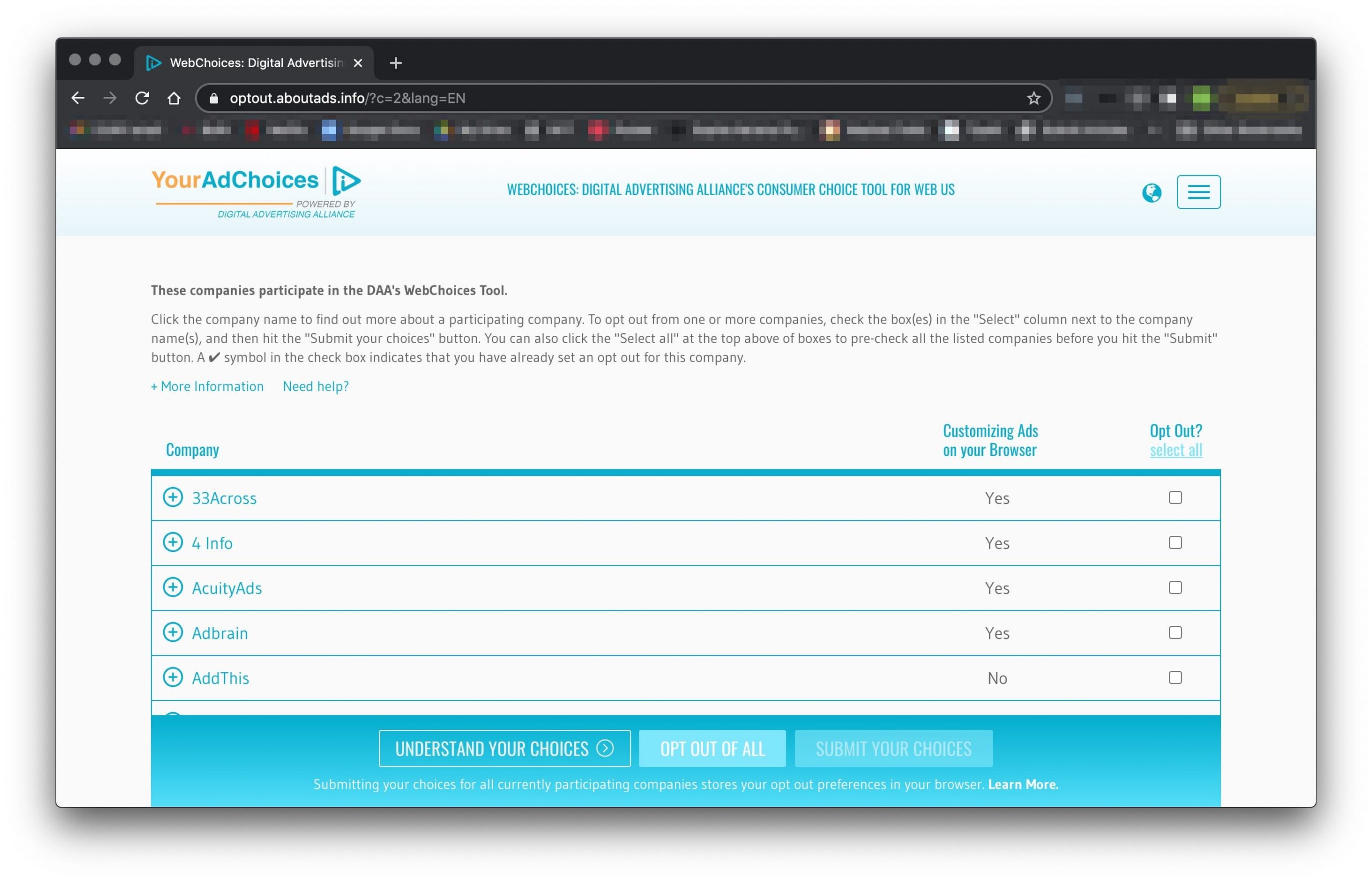This screenshot has height=881, width=1372.
Task: Check the opt out box for AcuityAds
Action: tap(1175, 587)
